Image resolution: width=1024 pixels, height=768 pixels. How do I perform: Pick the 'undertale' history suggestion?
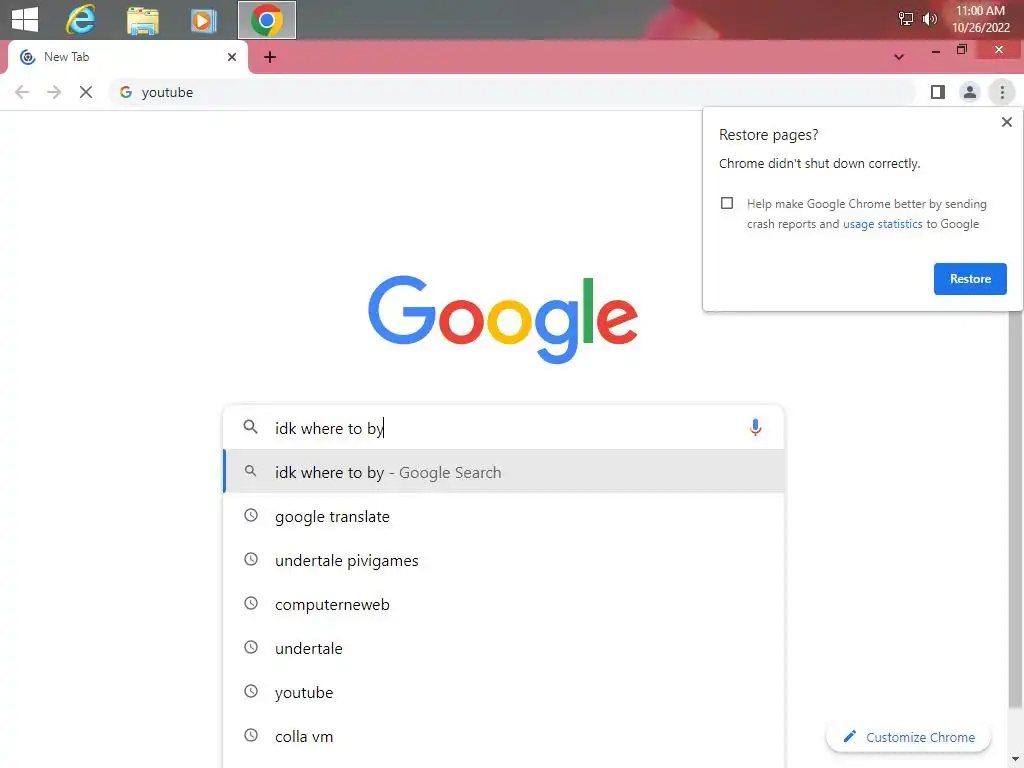coord(503,648)
